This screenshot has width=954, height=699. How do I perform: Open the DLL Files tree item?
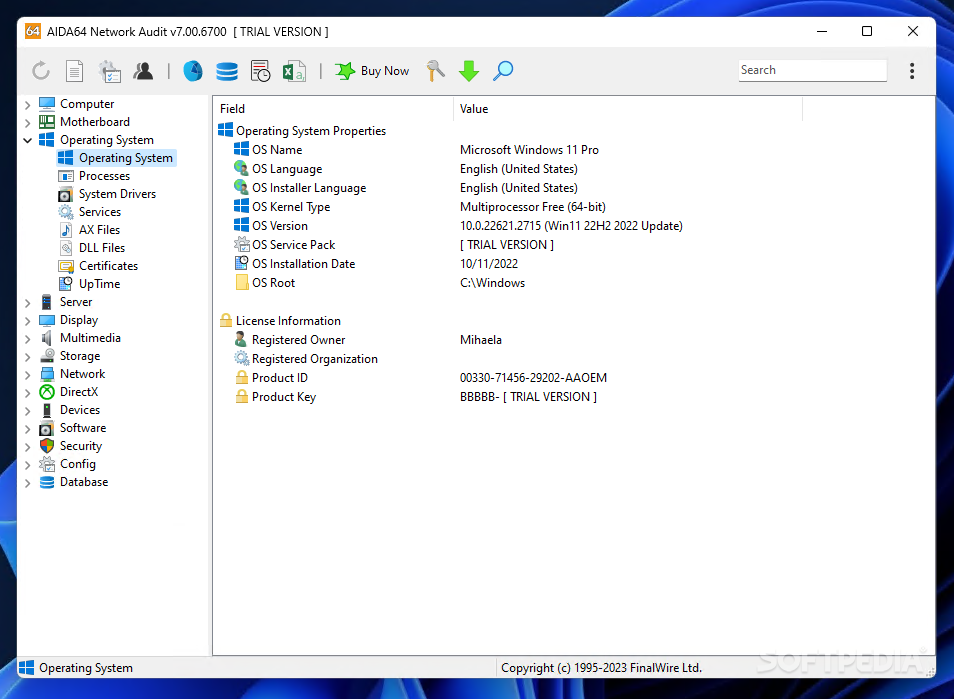(92, 248)
